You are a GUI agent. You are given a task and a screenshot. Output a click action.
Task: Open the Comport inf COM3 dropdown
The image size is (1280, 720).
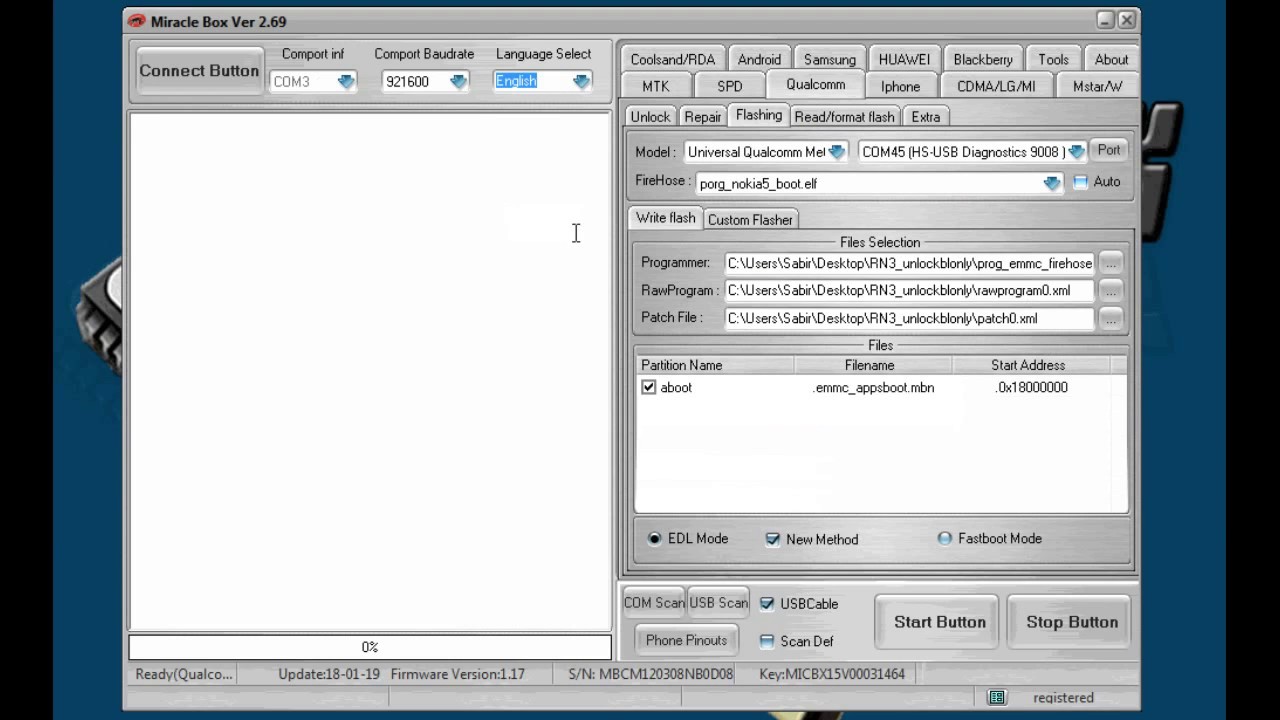pyautogui.click(x=346, y=82)
